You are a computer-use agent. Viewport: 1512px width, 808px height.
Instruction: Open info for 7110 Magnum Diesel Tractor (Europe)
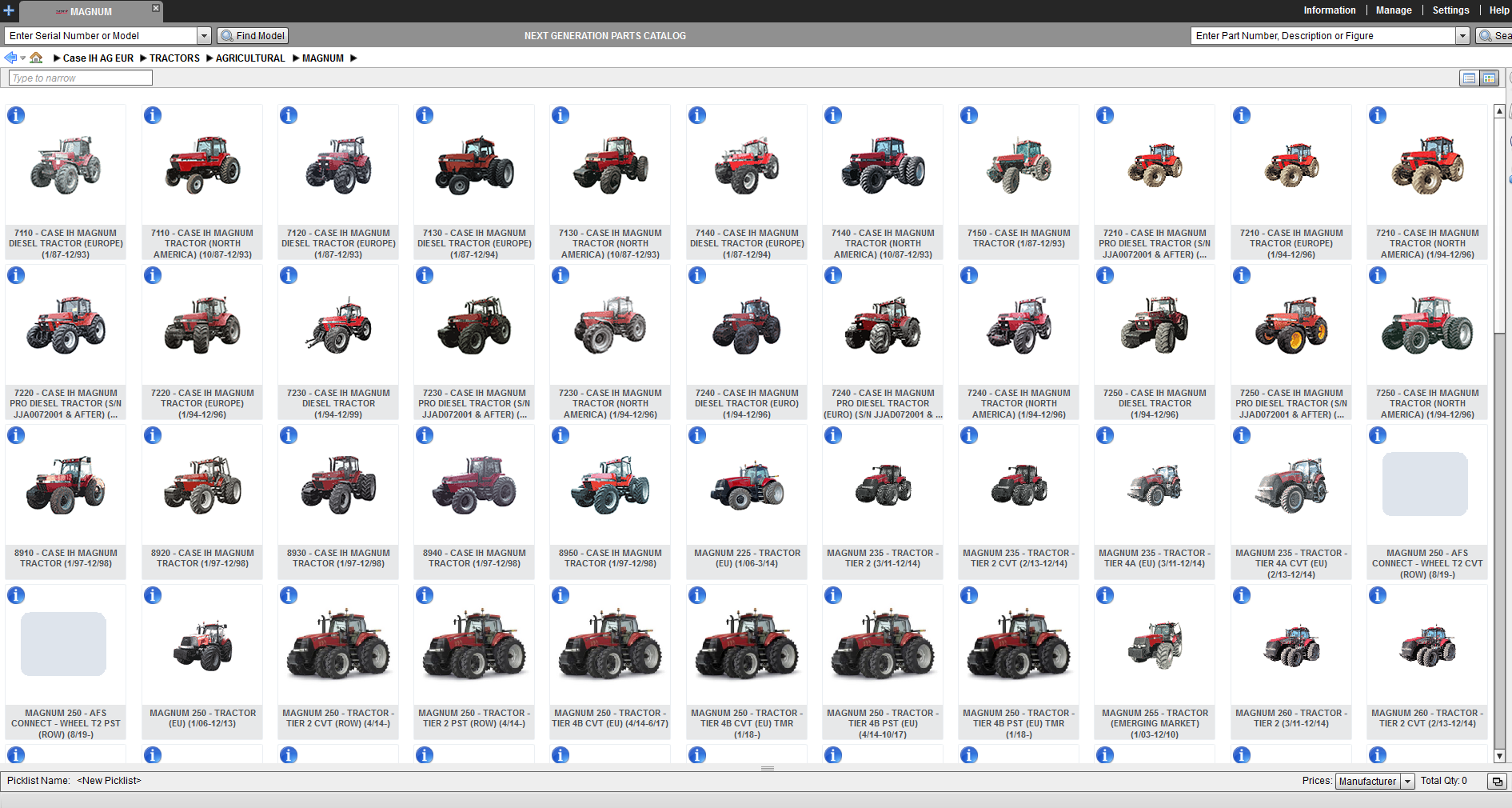click(16, 115)
